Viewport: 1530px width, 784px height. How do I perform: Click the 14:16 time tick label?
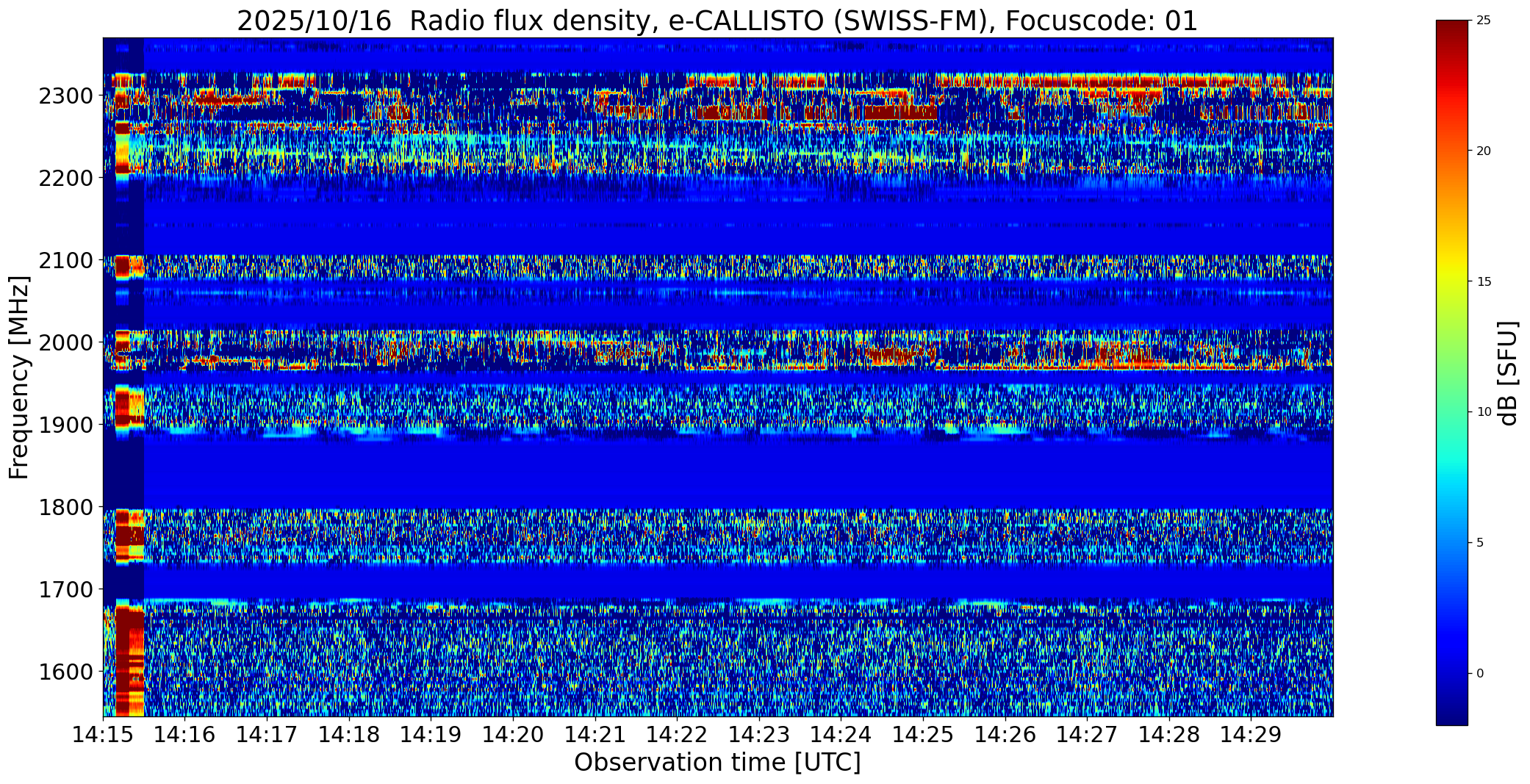[x=185, y=734]
